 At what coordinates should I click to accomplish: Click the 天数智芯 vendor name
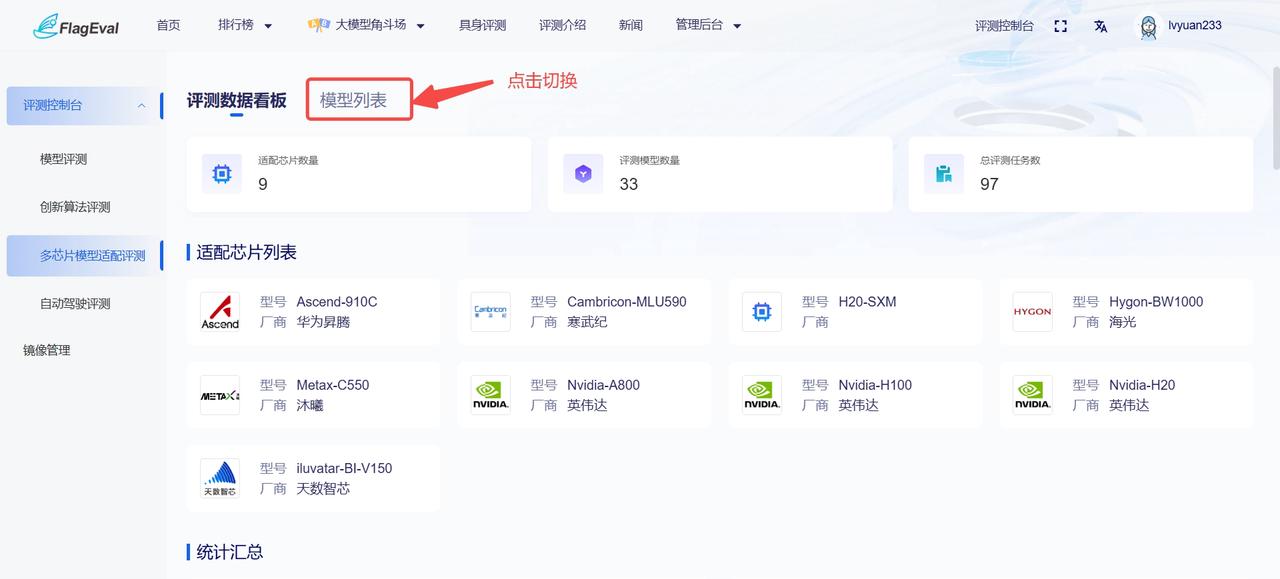323,488
